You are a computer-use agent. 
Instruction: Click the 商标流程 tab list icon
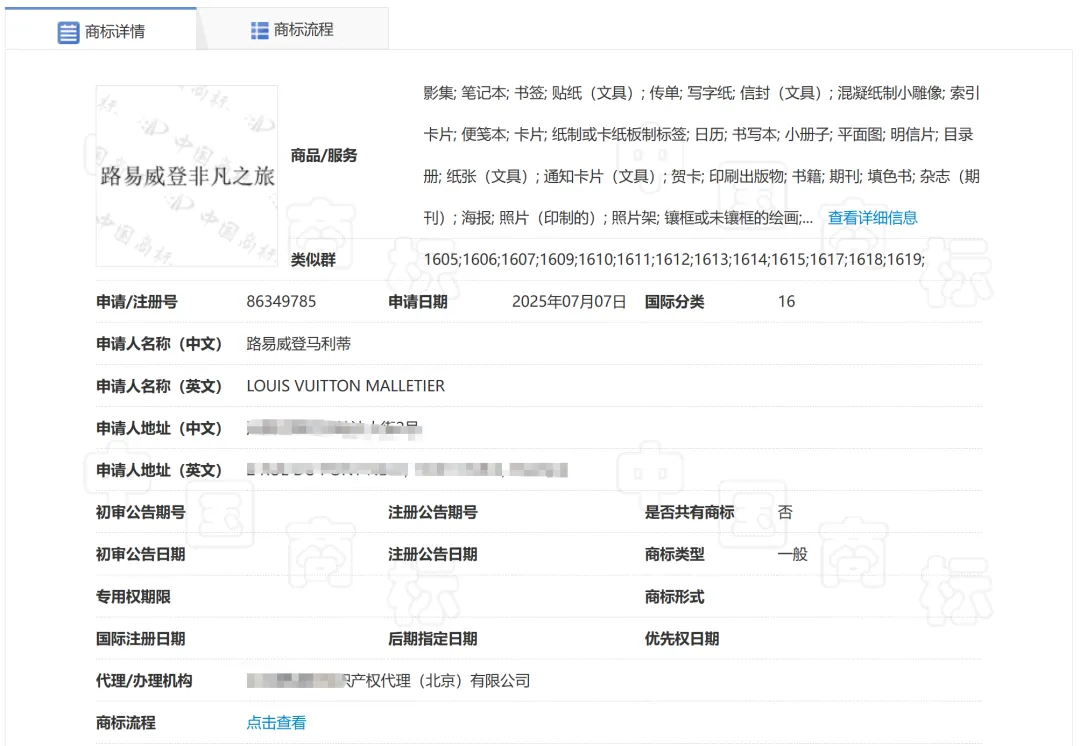(x=260, y=30)
